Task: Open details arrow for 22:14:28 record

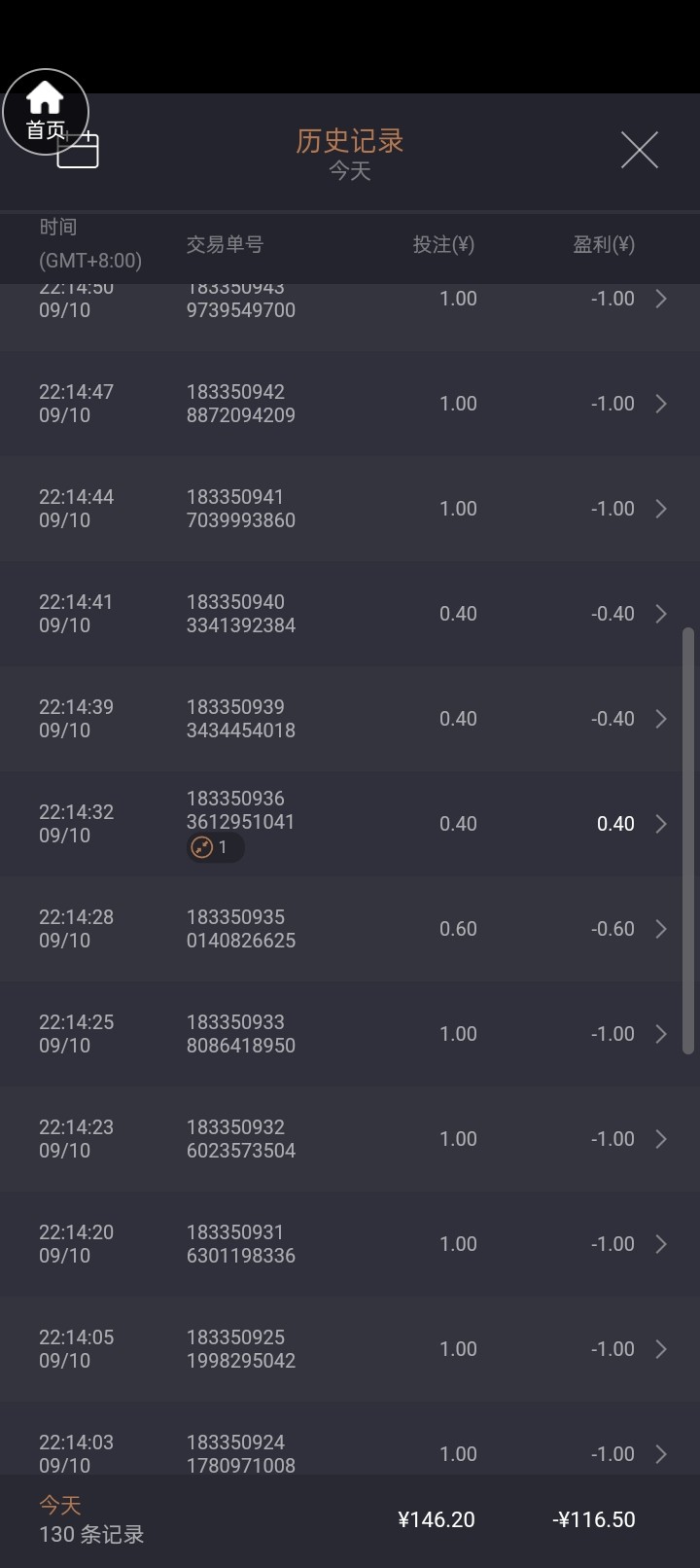Action: click(661, 929)
